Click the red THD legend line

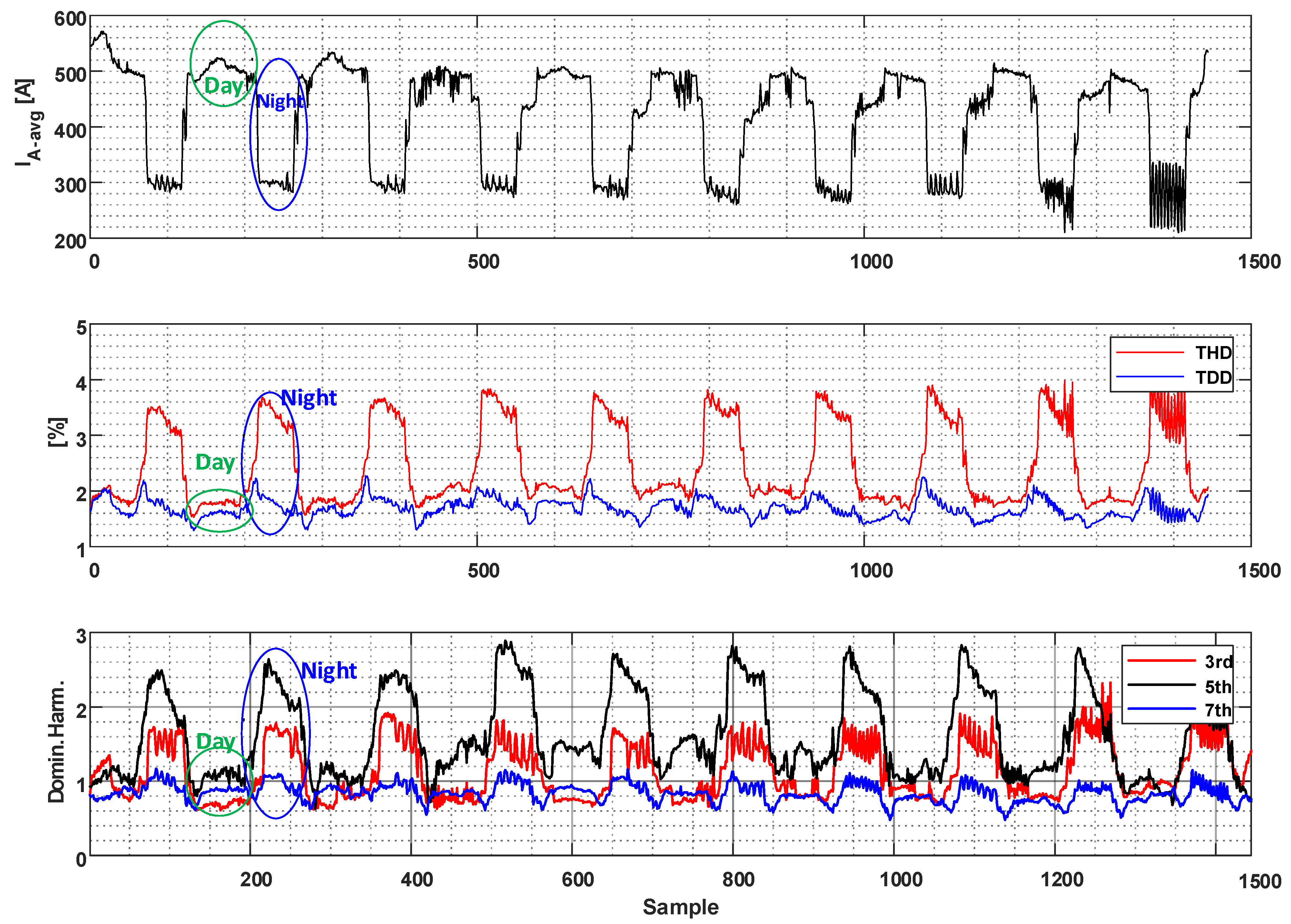(1150, 353)
